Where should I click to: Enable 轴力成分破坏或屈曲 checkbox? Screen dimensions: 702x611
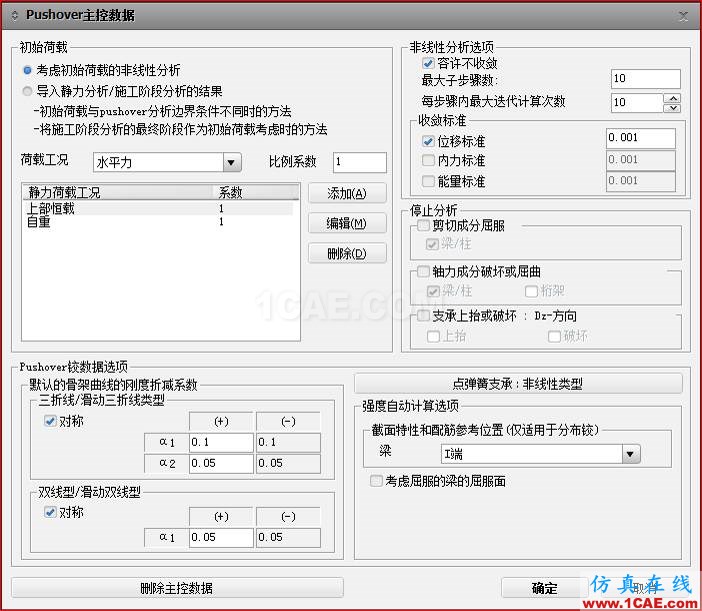click(423, 272)
